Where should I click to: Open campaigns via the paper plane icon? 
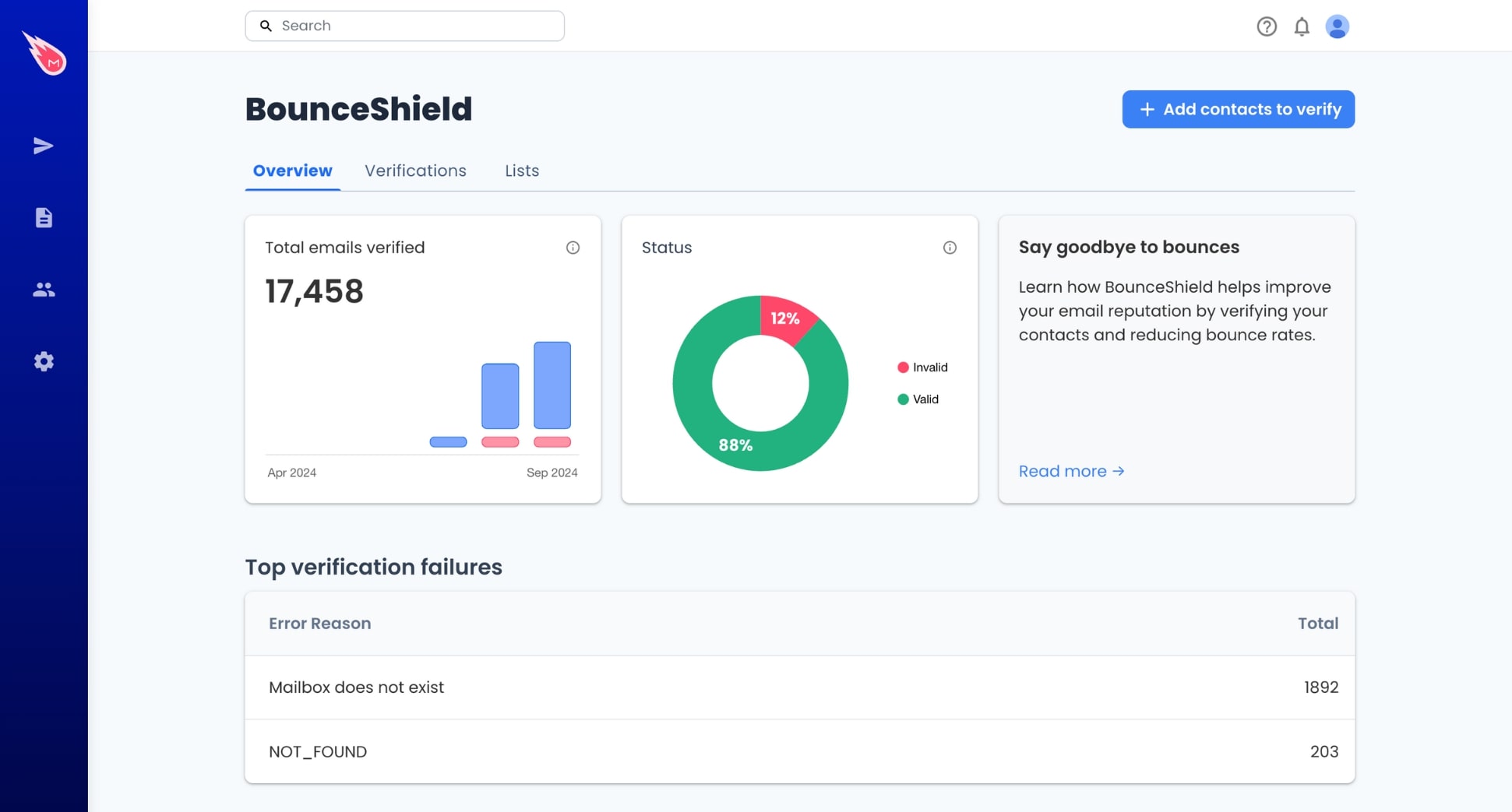44,145
